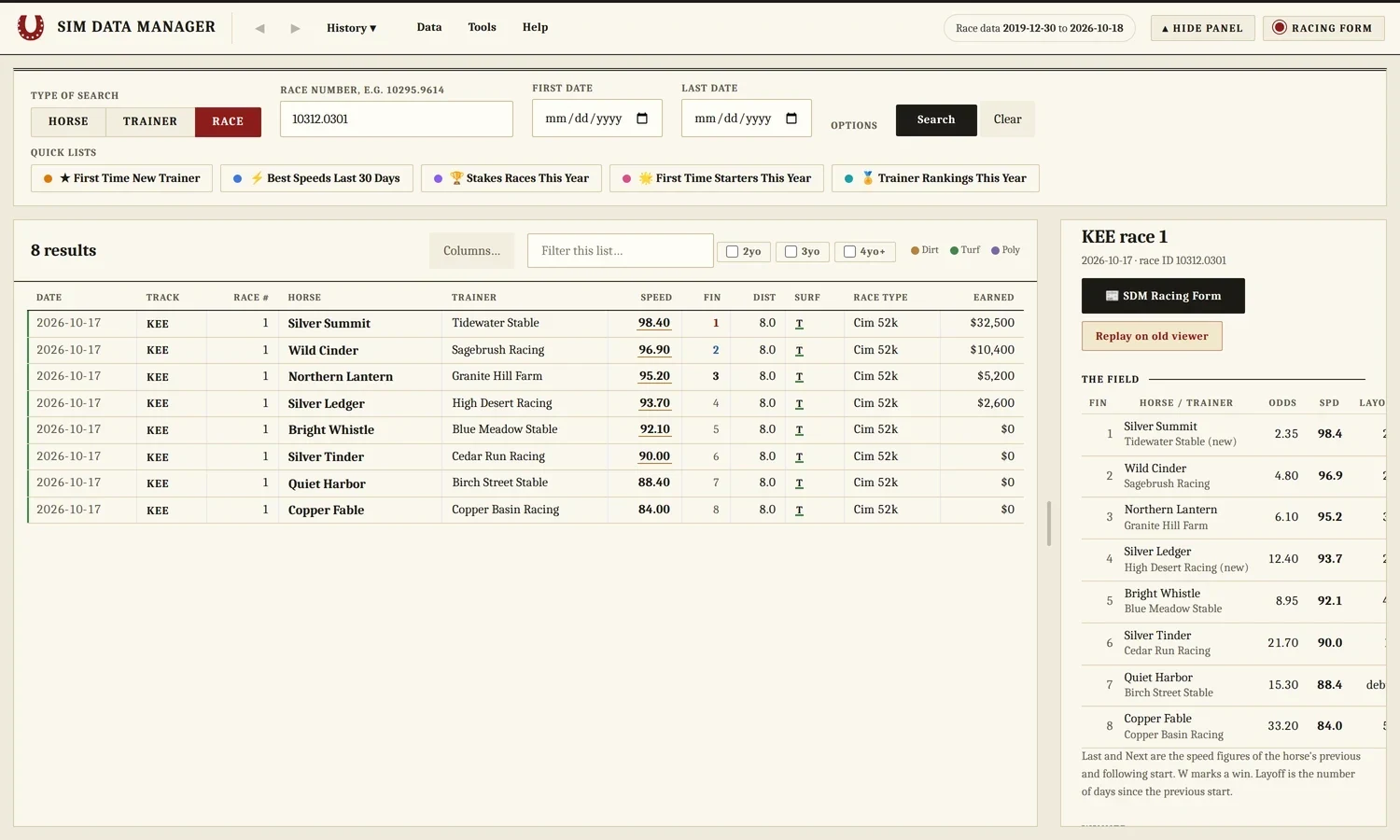Collapse the panel with Hide Panel
The height and width of the screenshot is (840, 1400).
pyautogui.click(x=1202, y=28)
